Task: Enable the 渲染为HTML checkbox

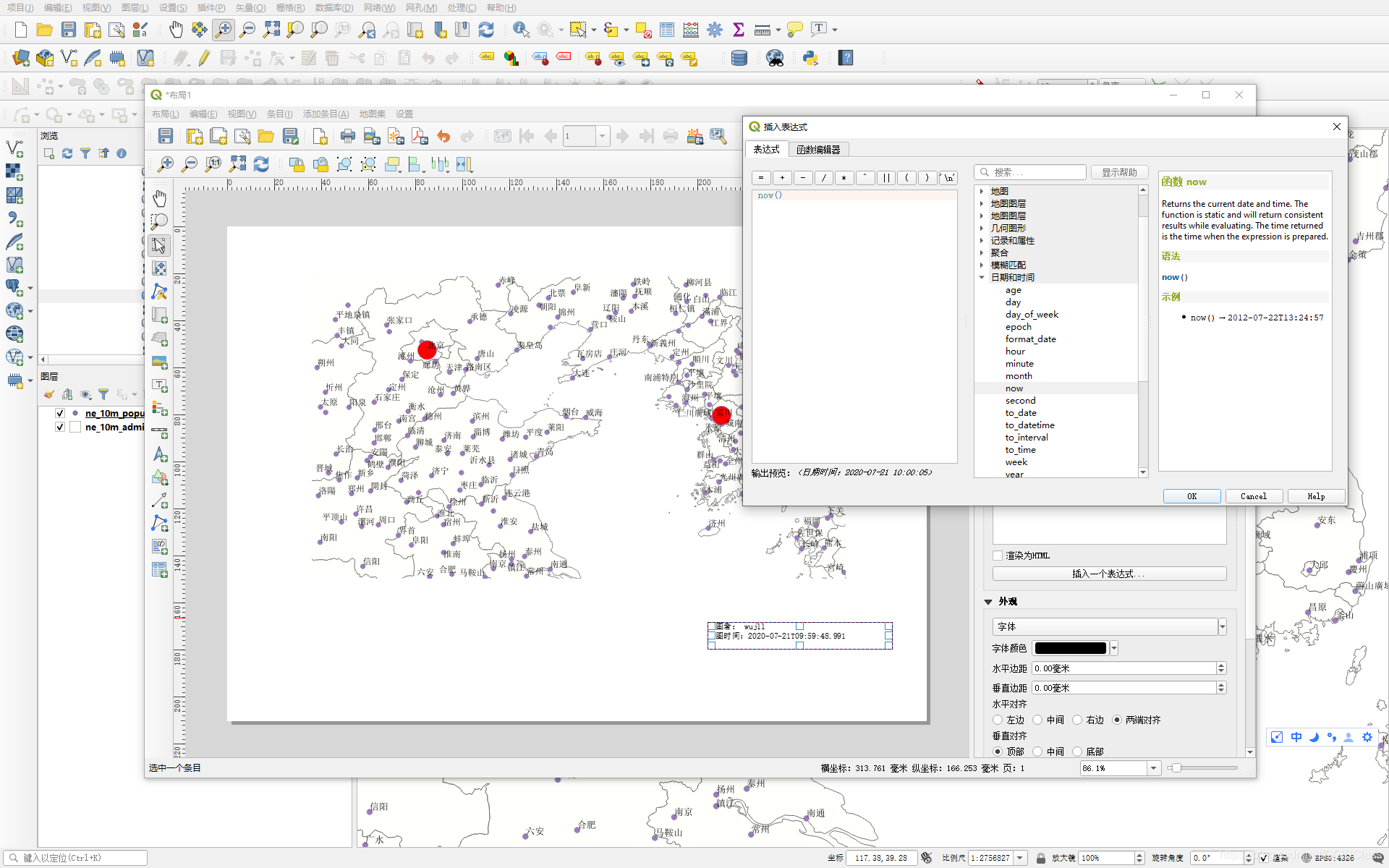Action: 998,556
